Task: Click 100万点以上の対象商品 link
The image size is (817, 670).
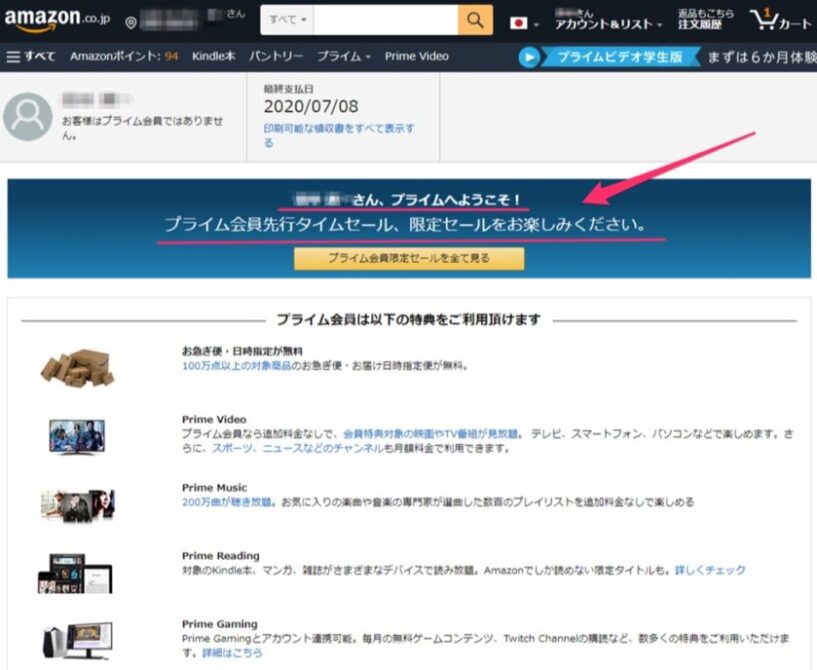Action: (237, 366)
